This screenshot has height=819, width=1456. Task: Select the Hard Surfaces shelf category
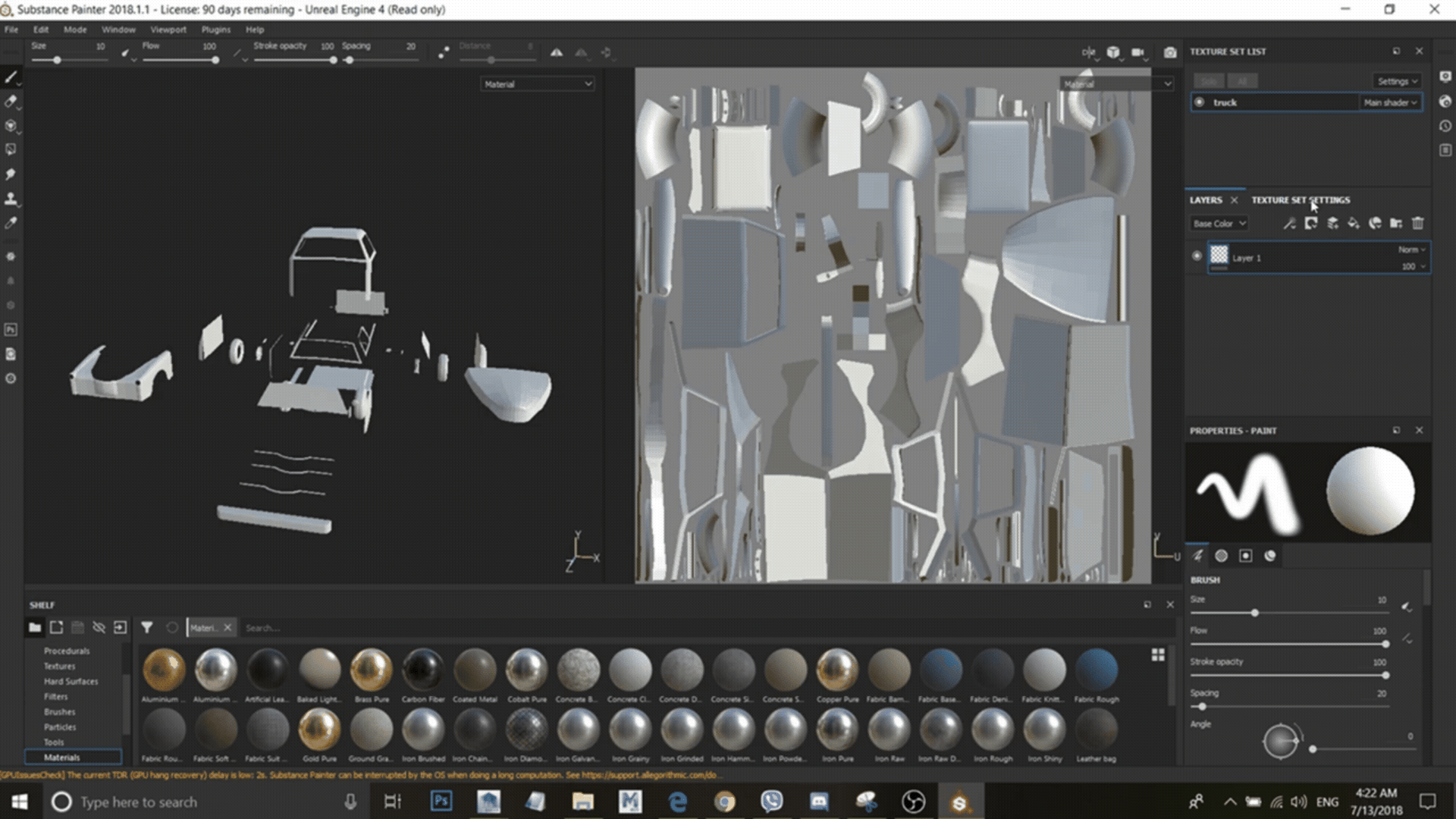point(71,681)
